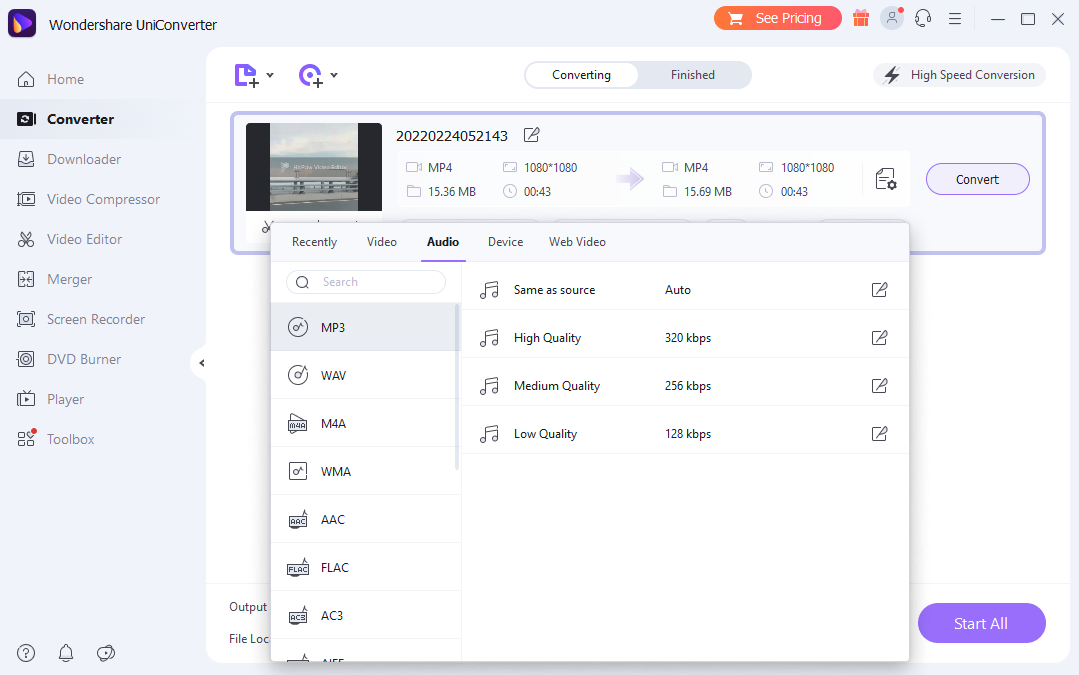1079x675 pixels.
Task: Open the Player module
Action: [x=50, y=398]
